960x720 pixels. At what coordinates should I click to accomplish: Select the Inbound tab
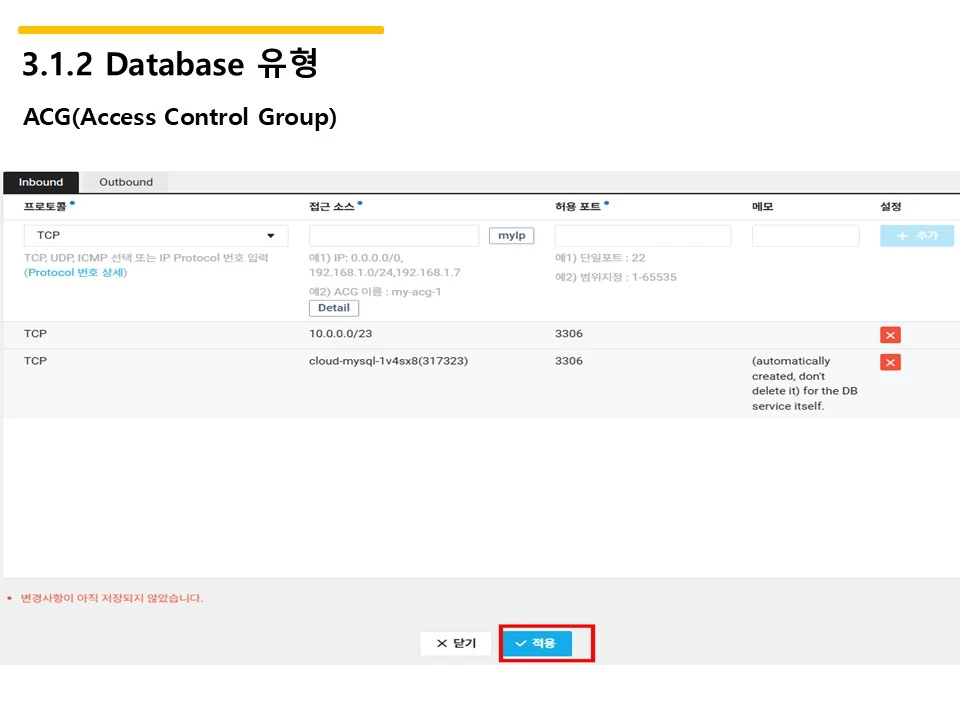click(41, 182)
